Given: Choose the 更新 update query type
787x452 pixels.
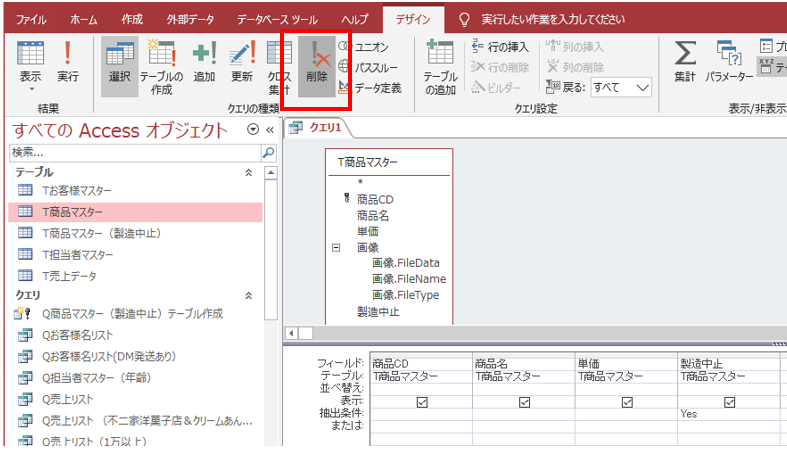Looking at the screenshot, I should [241, 61].
